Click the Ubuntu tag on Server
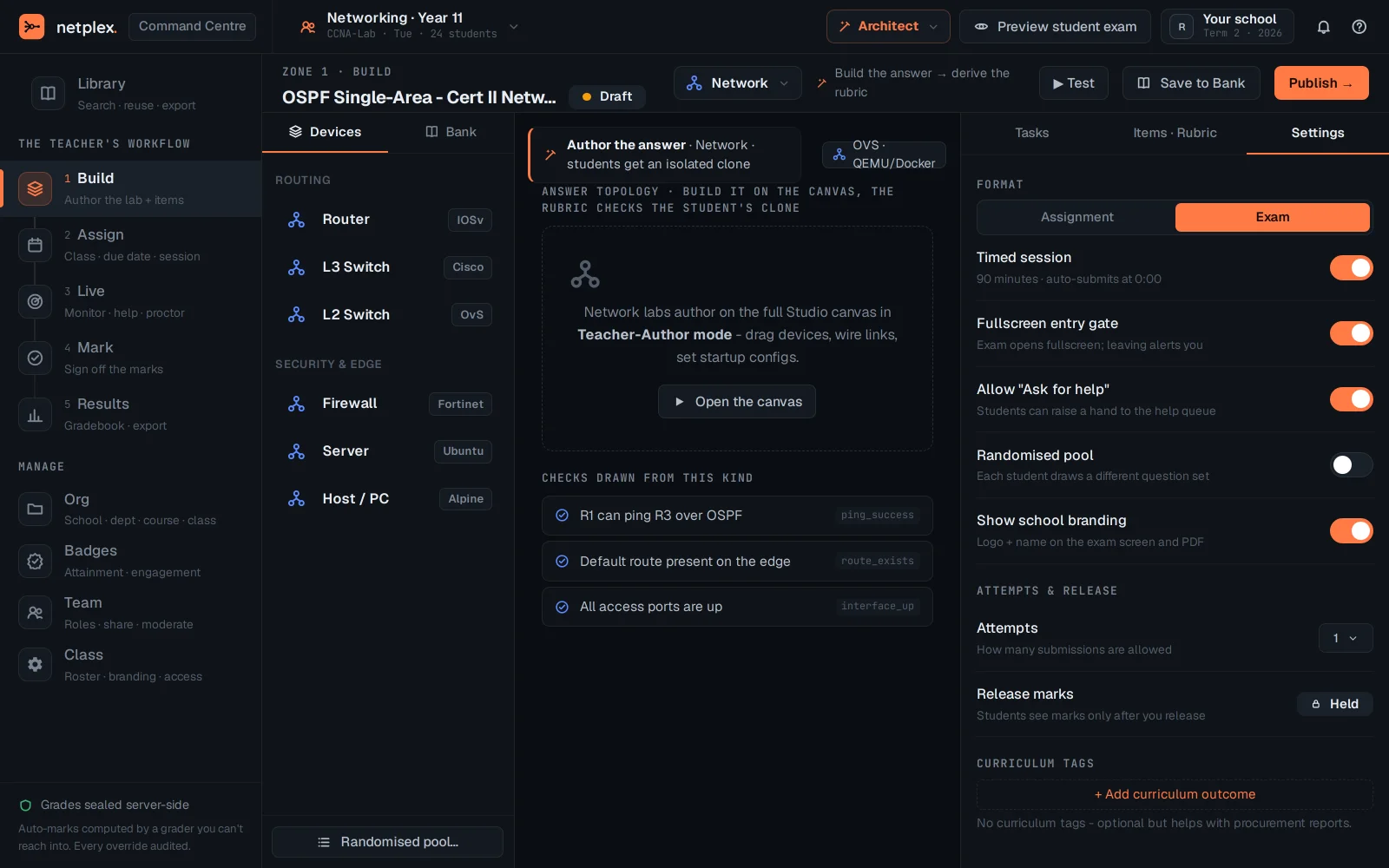The image size is (1389, 868). [463, 451]
